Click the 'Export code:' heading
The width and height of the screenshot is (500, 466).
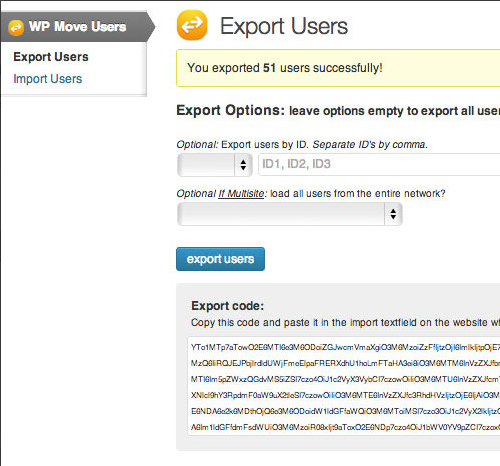(228, 306)
